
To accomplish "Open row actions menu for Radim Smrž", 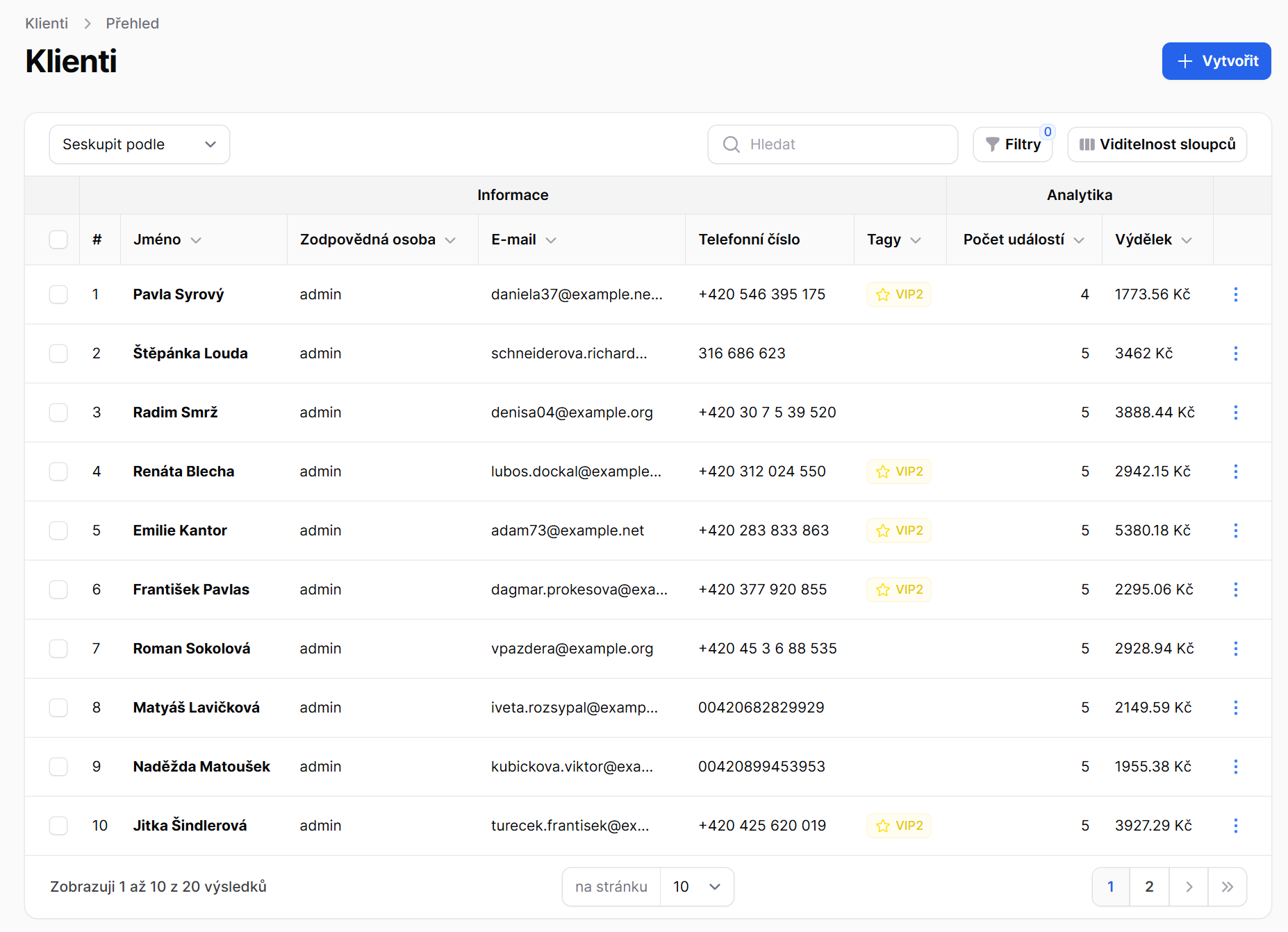I will pyautogui.click(x=1235, y=413).
